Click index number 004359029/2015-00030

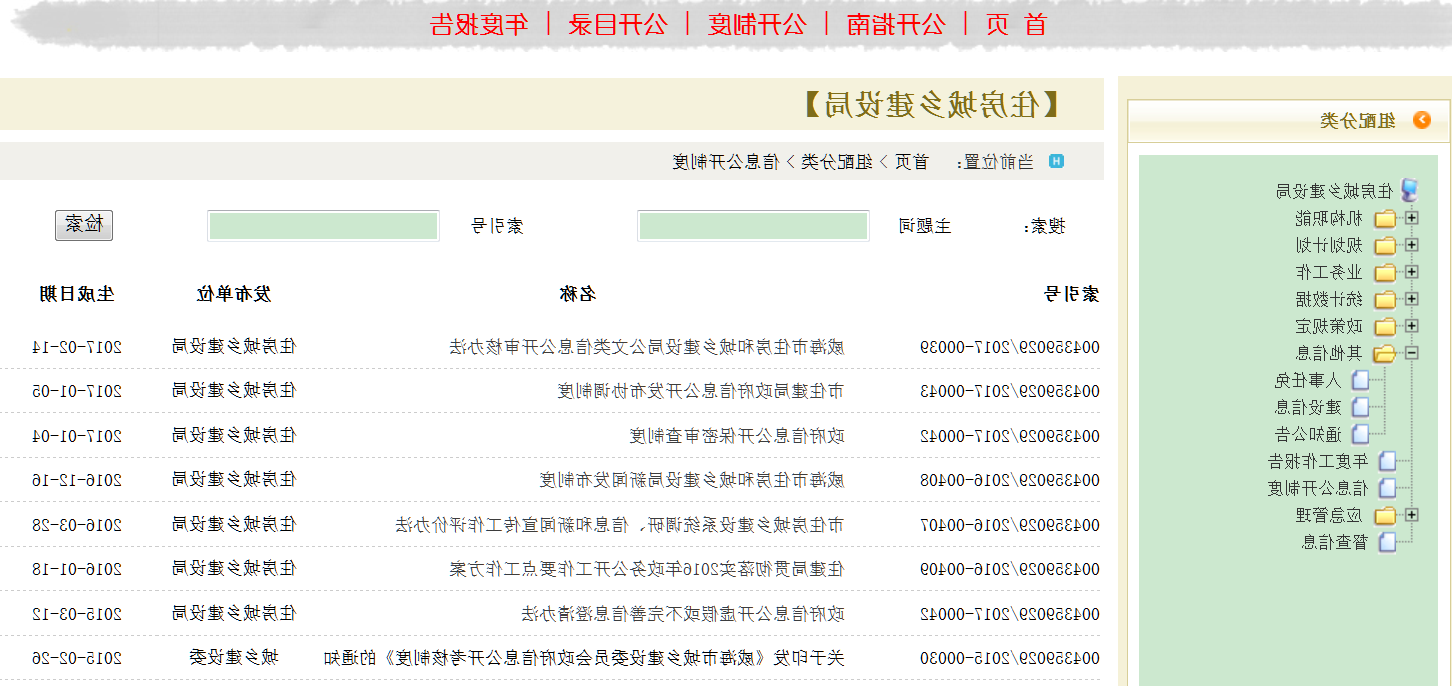(1009, 658)
